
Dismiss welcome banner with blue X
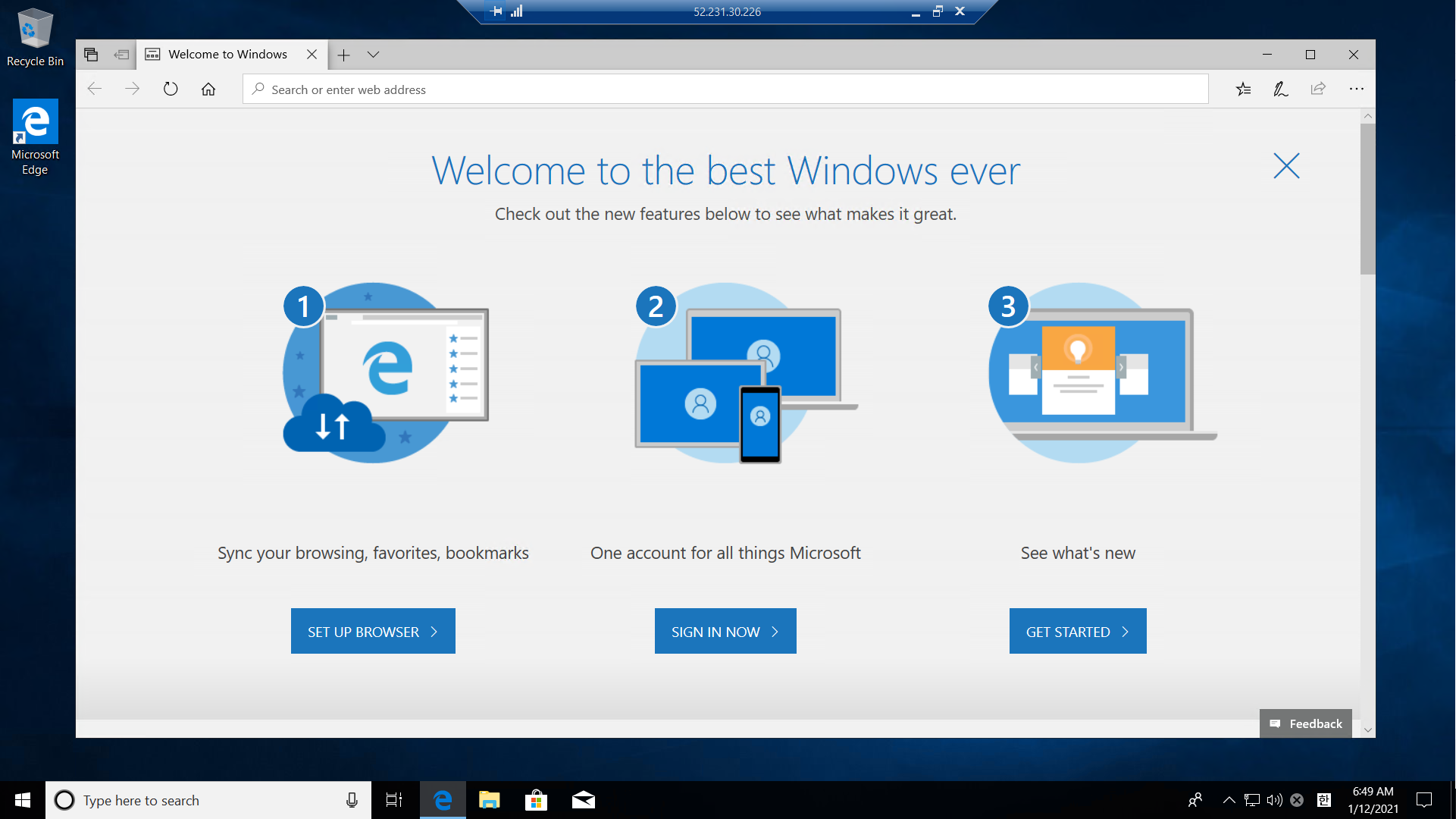click(x=1286, y=166)
